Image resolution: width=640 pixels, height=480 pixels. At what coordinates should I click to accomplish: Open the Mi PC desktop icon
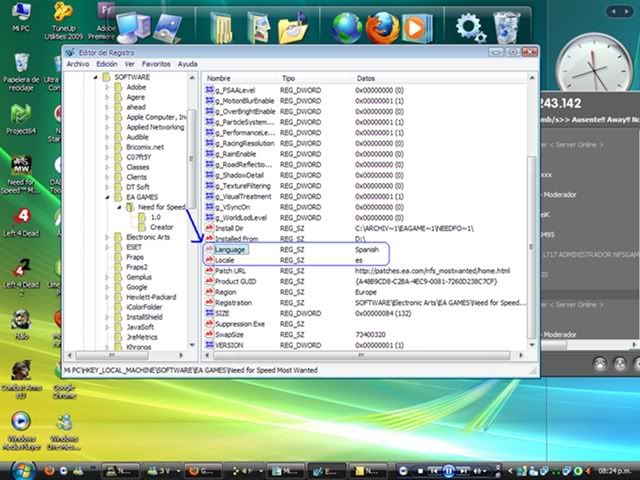click(20, 16)
